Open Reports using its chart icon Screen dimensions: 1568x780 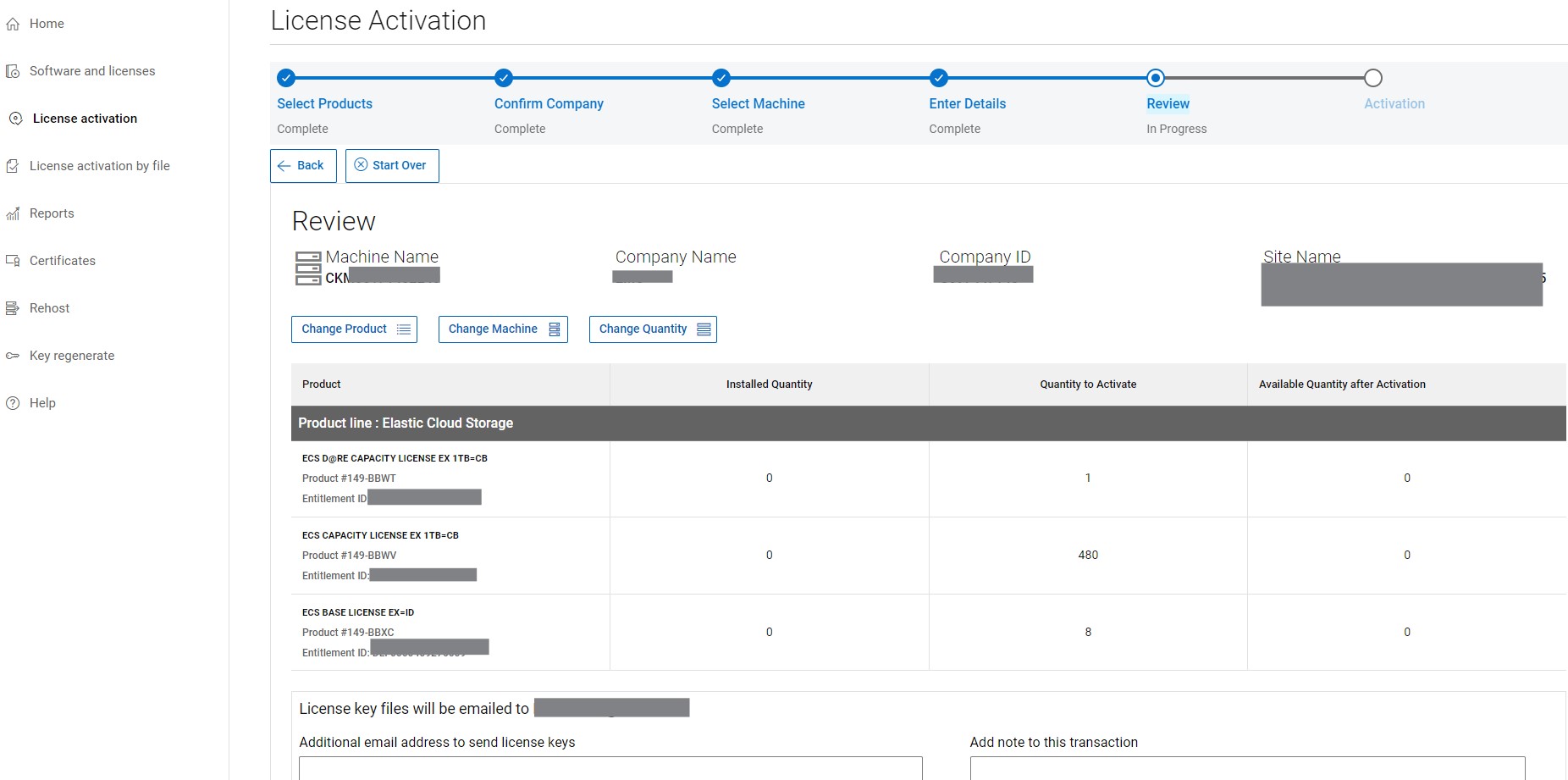click(x=13, y=213)
